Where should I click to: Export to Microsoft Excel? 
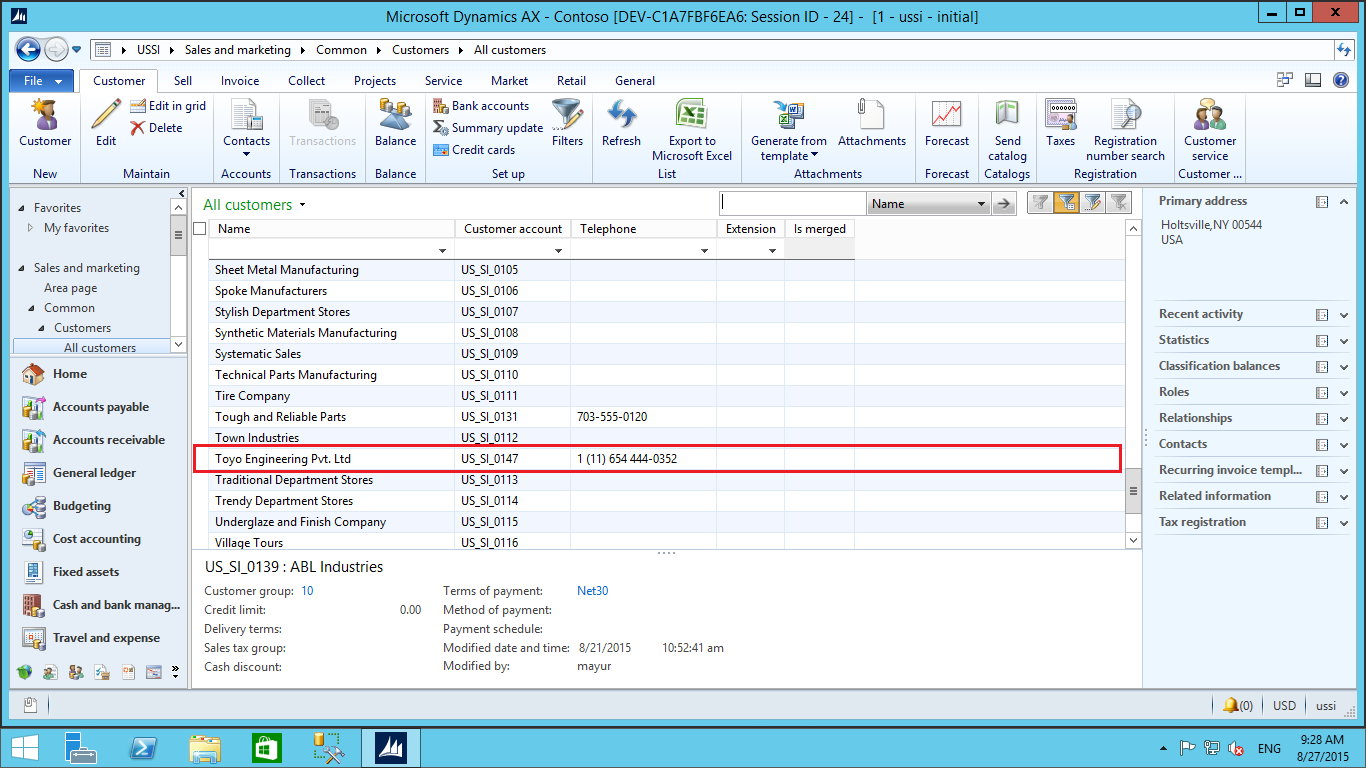692,130
